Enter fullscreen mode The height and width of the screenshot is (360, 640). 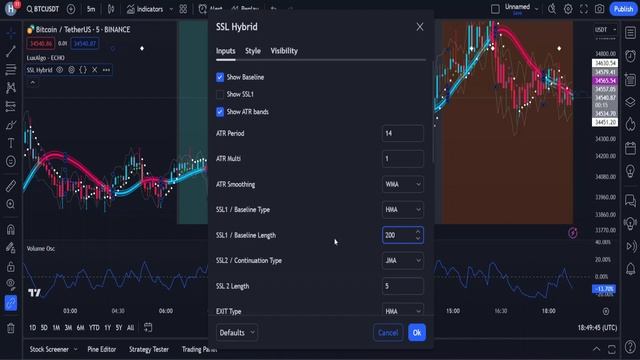tap(584, 9)
